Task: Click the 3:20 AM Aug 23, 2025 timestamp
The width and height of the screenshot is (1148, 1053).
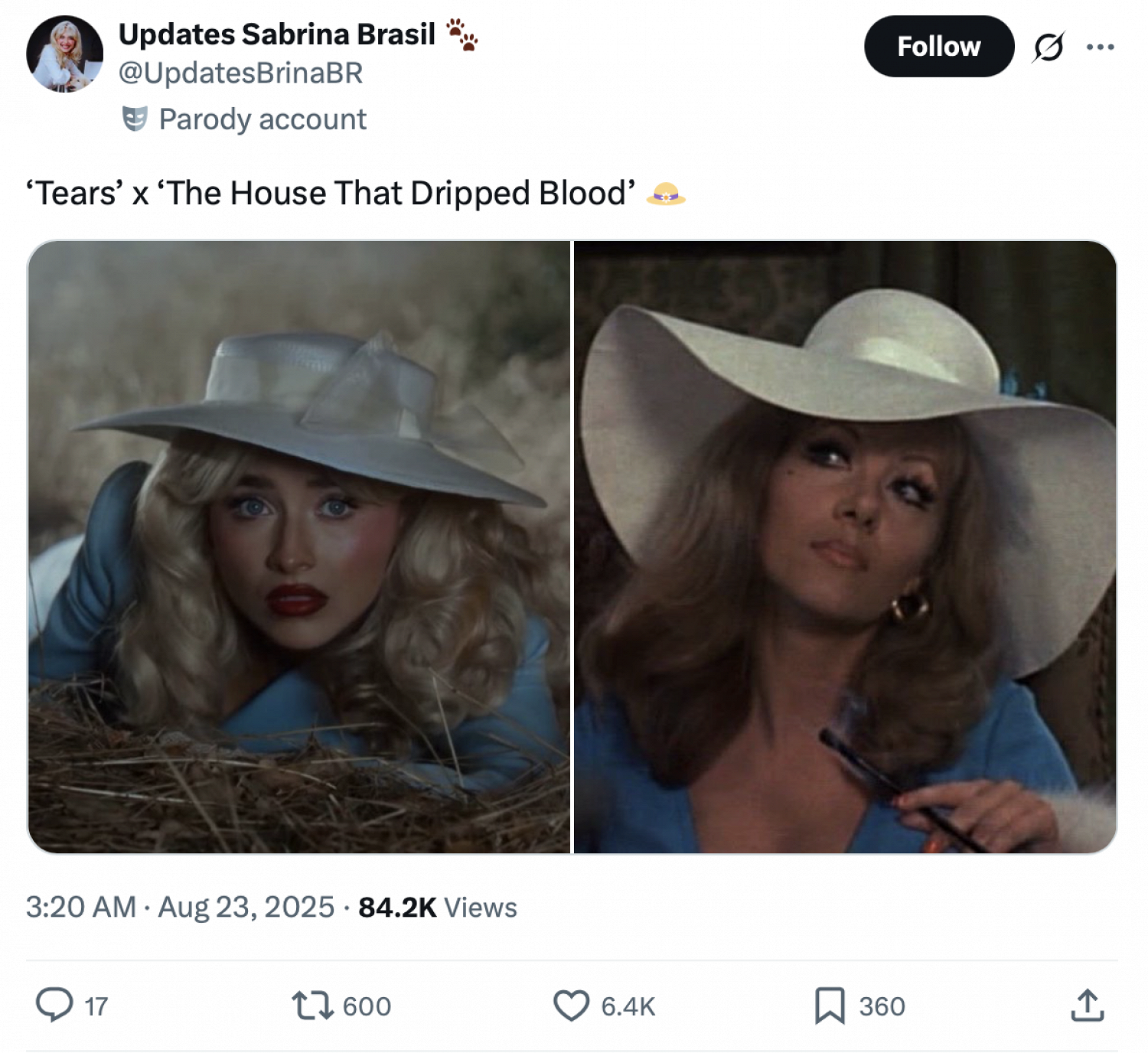Action: coord(180,907)
